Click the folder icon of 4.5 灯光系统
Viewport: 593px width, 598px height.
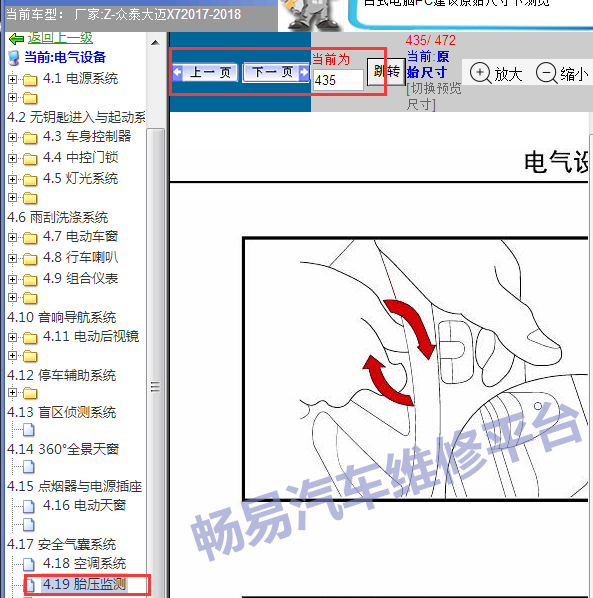pos(30,179)
